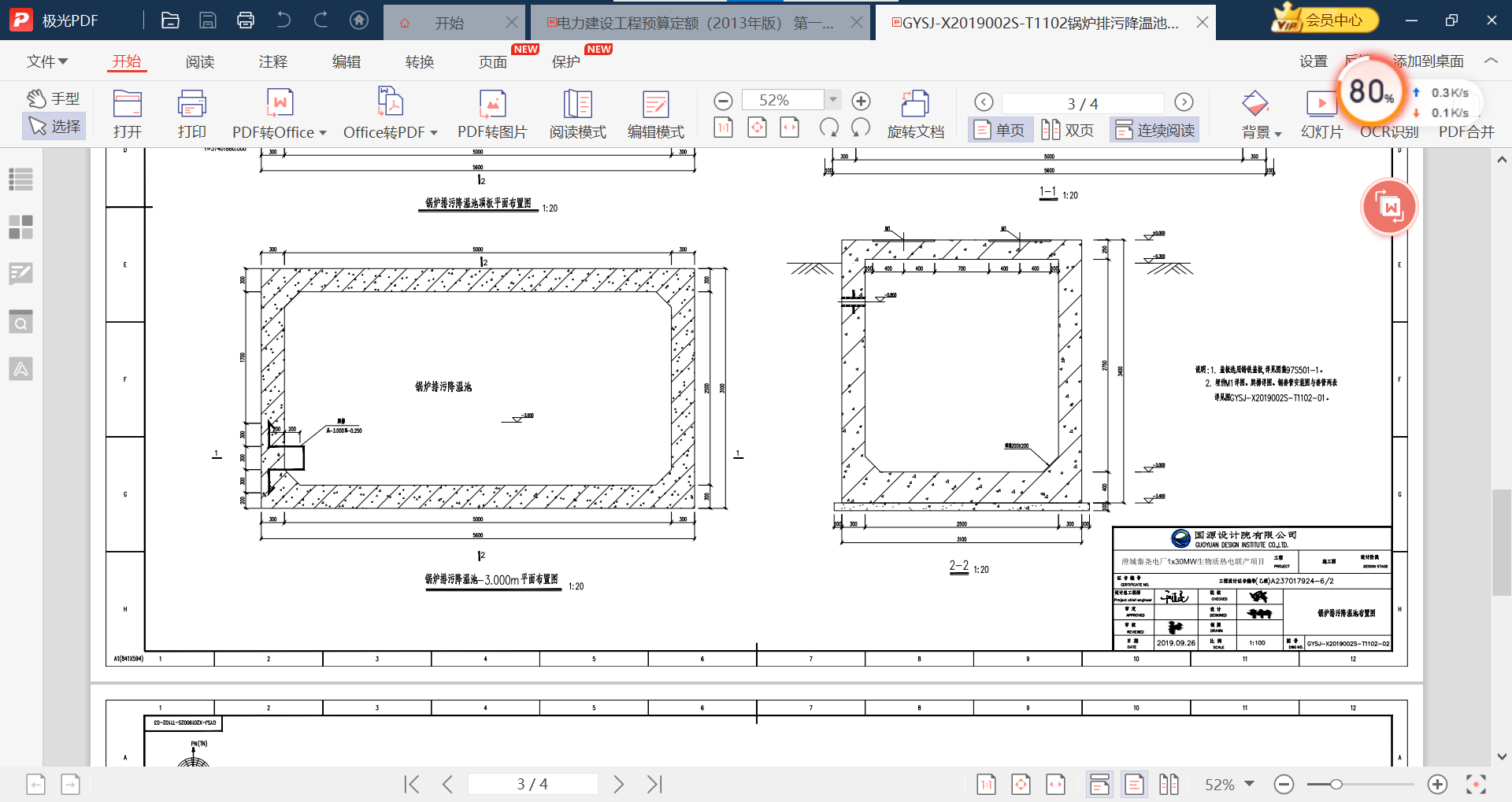Image resolution: width=1512 pixels, height=802 pixels.
Task: Click 旋转文档 rotate document button
Action: coord(915,115)
